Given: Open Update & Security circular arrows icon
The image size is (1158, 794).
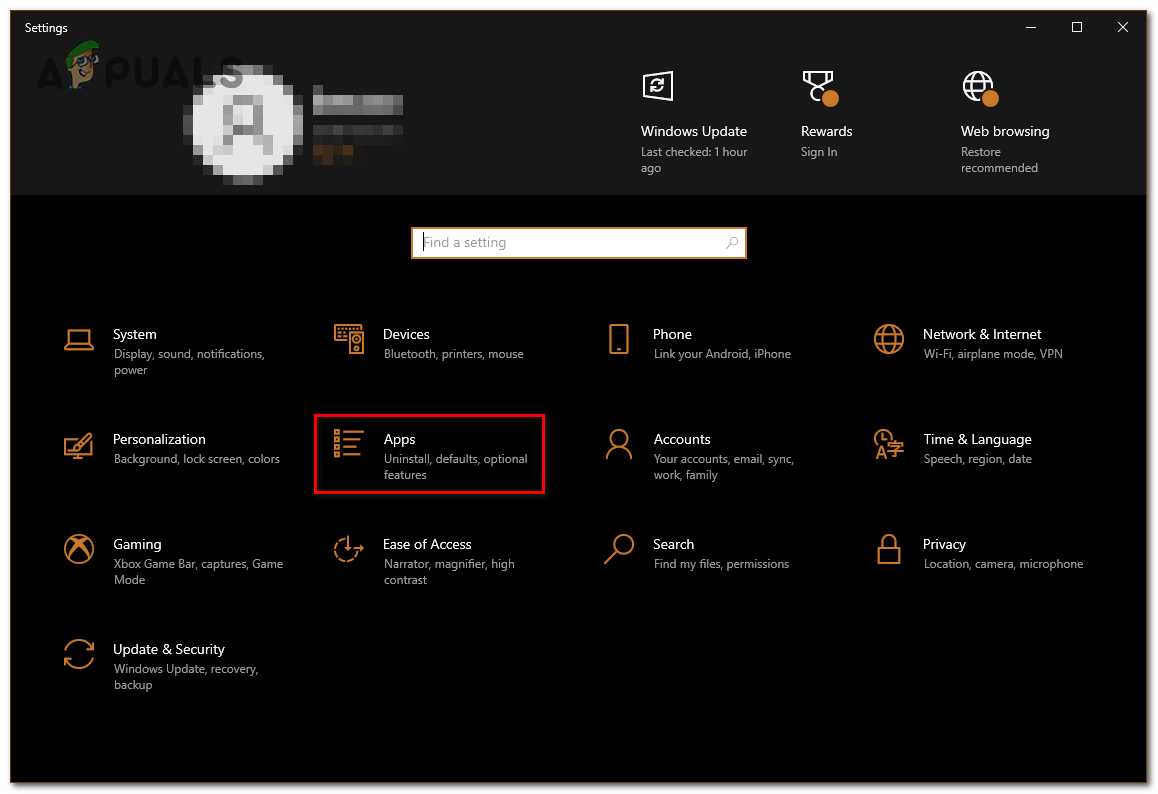Looking at the screenshot, I should [x=78, y=654].
